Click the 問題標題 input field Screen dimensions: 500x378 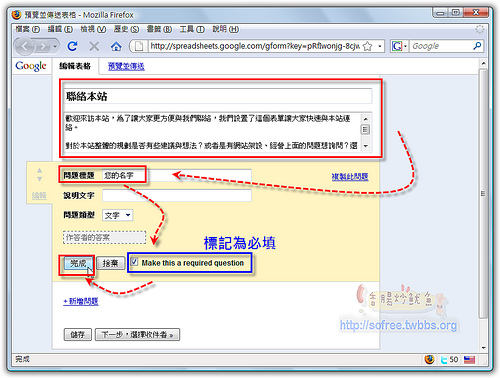click(x=177, y=175)
